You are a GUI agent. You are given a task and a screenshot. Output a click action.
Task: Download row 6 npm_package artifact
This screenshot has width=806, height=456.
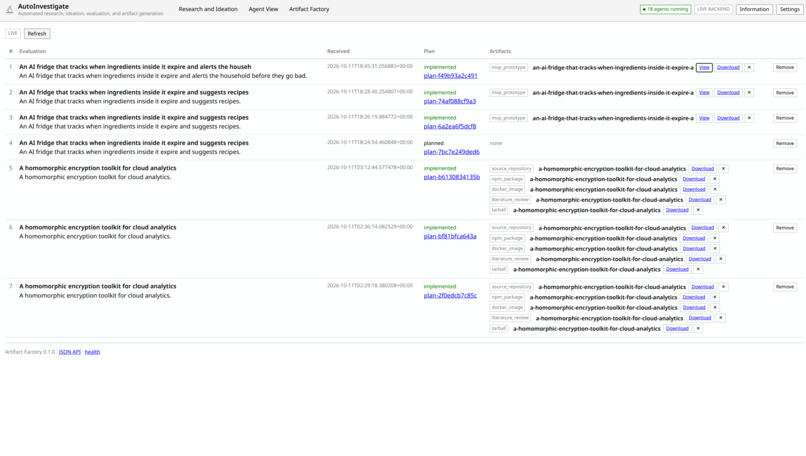point(694,238)
